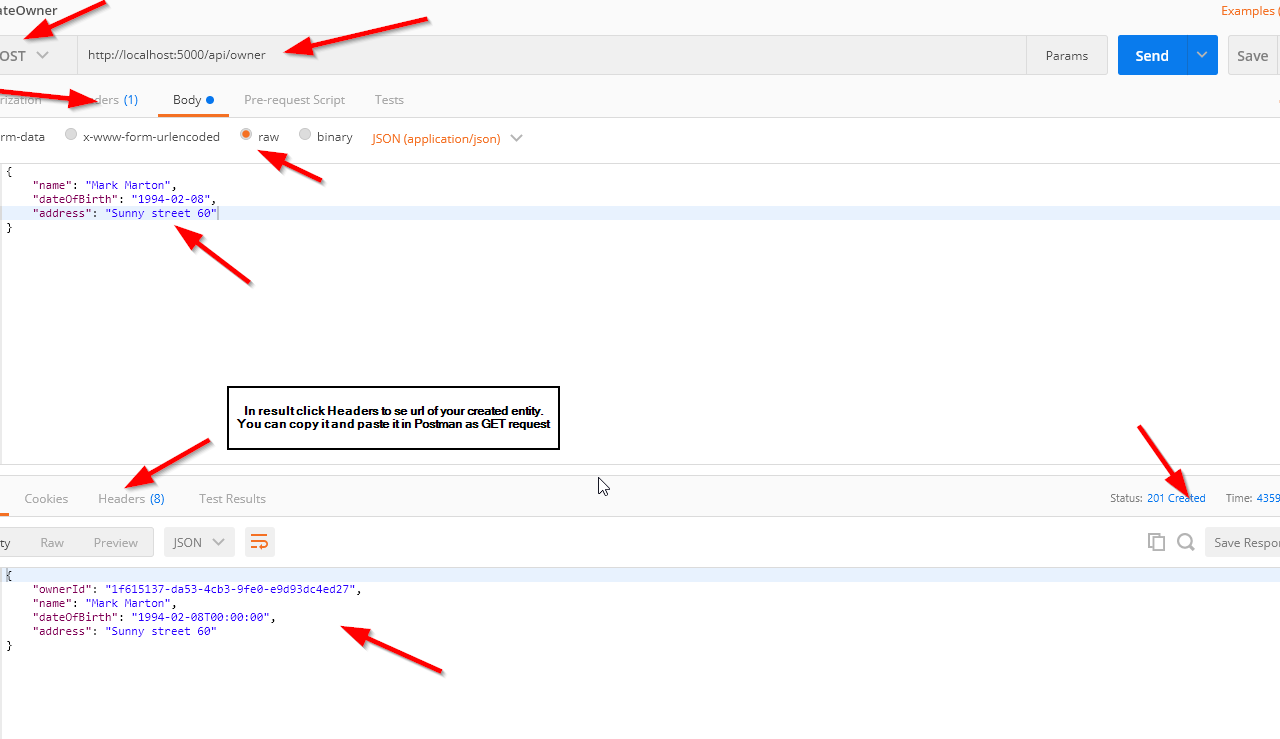The image size is (1280, 739).
Task: Click the request URL input field
Action: (550, 55)
